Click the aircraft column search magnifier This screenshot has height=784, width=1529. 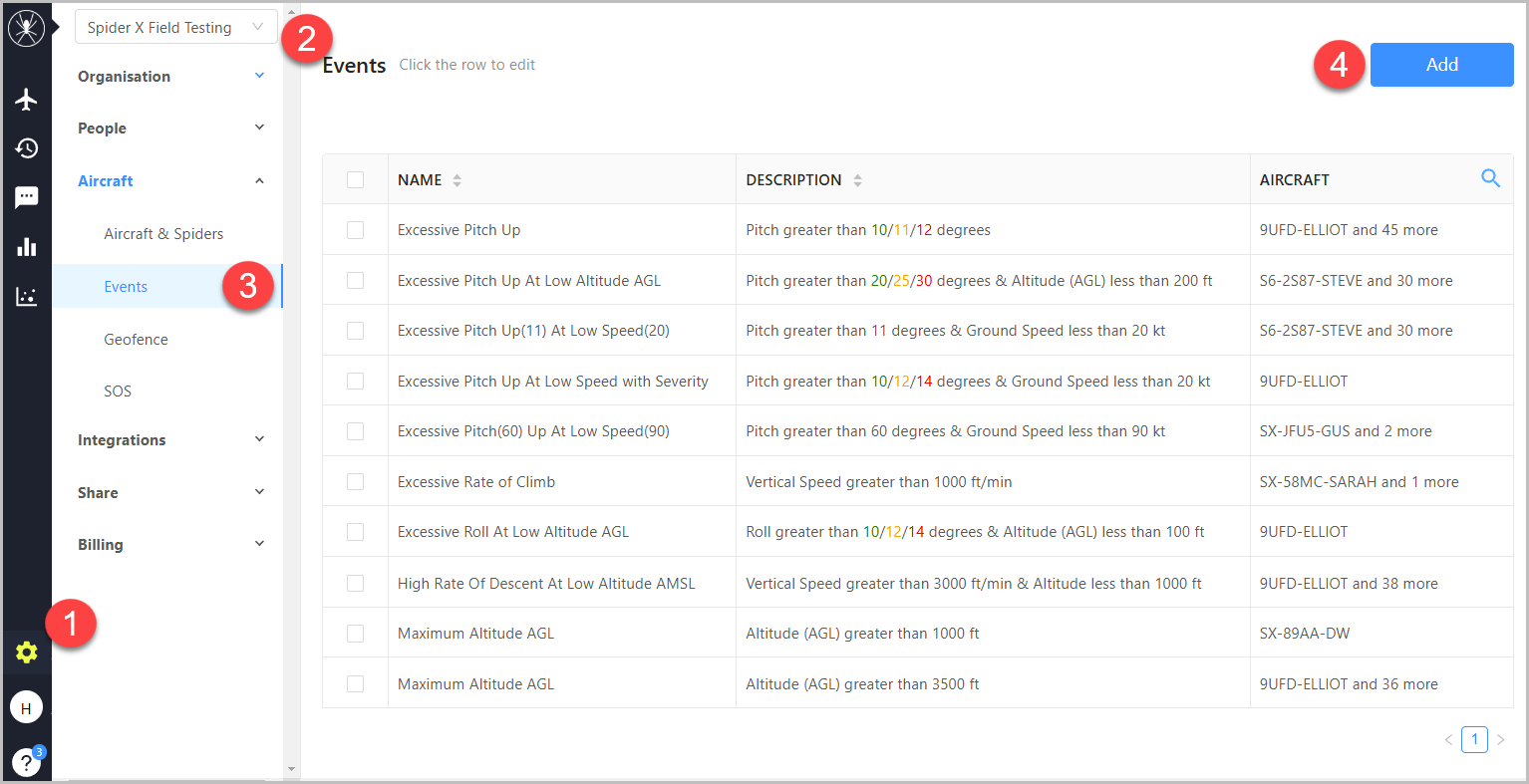(x=1491, y=178)
